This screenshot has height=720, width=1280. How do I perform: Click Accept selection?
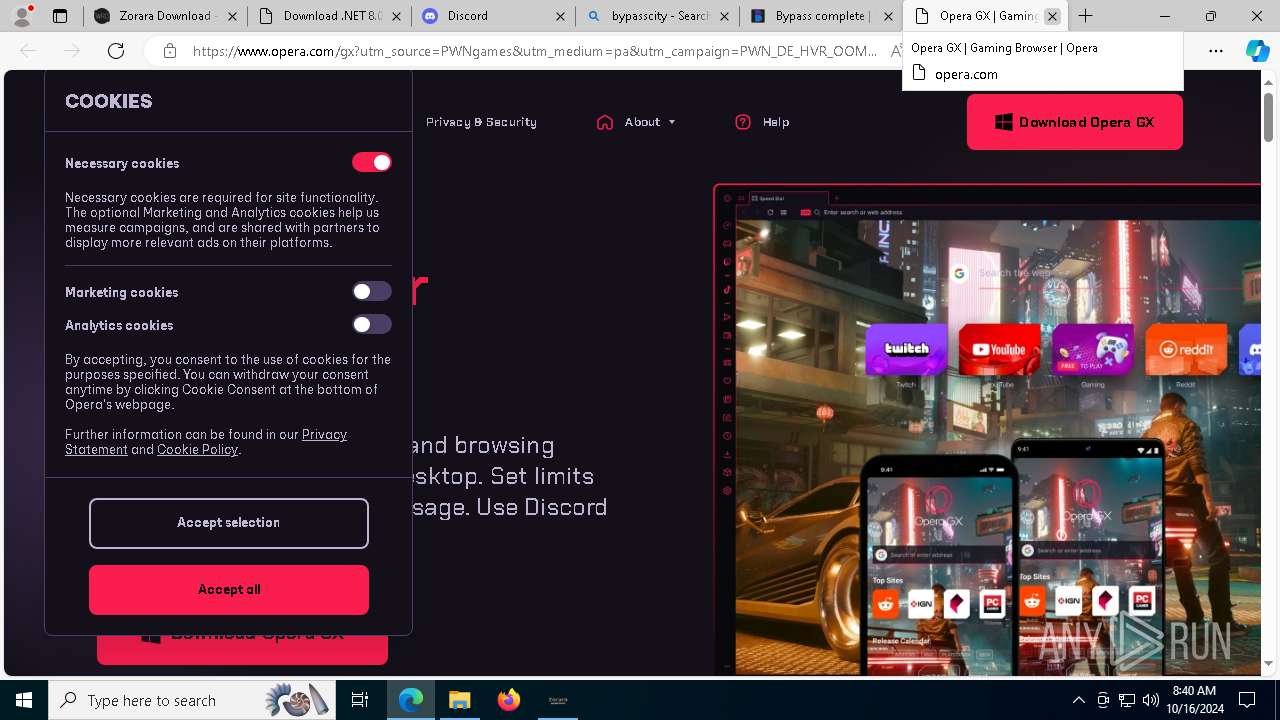[x=229, y=523]
